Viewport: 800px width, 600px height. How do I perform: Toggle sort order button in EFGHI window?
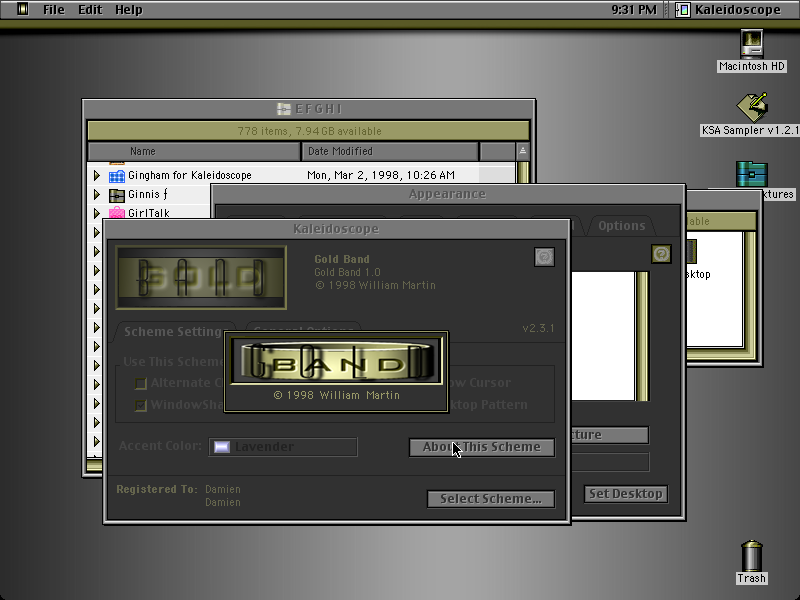(522, 151)
